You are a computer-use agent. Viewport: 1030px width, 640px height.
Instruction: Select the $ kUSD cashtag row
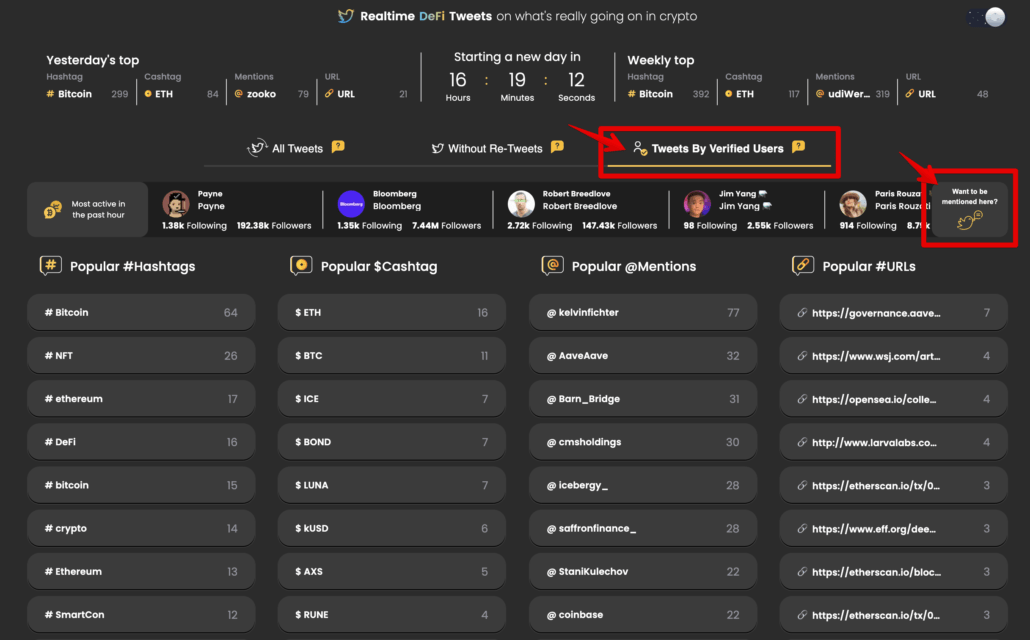[x=392, y=528]
